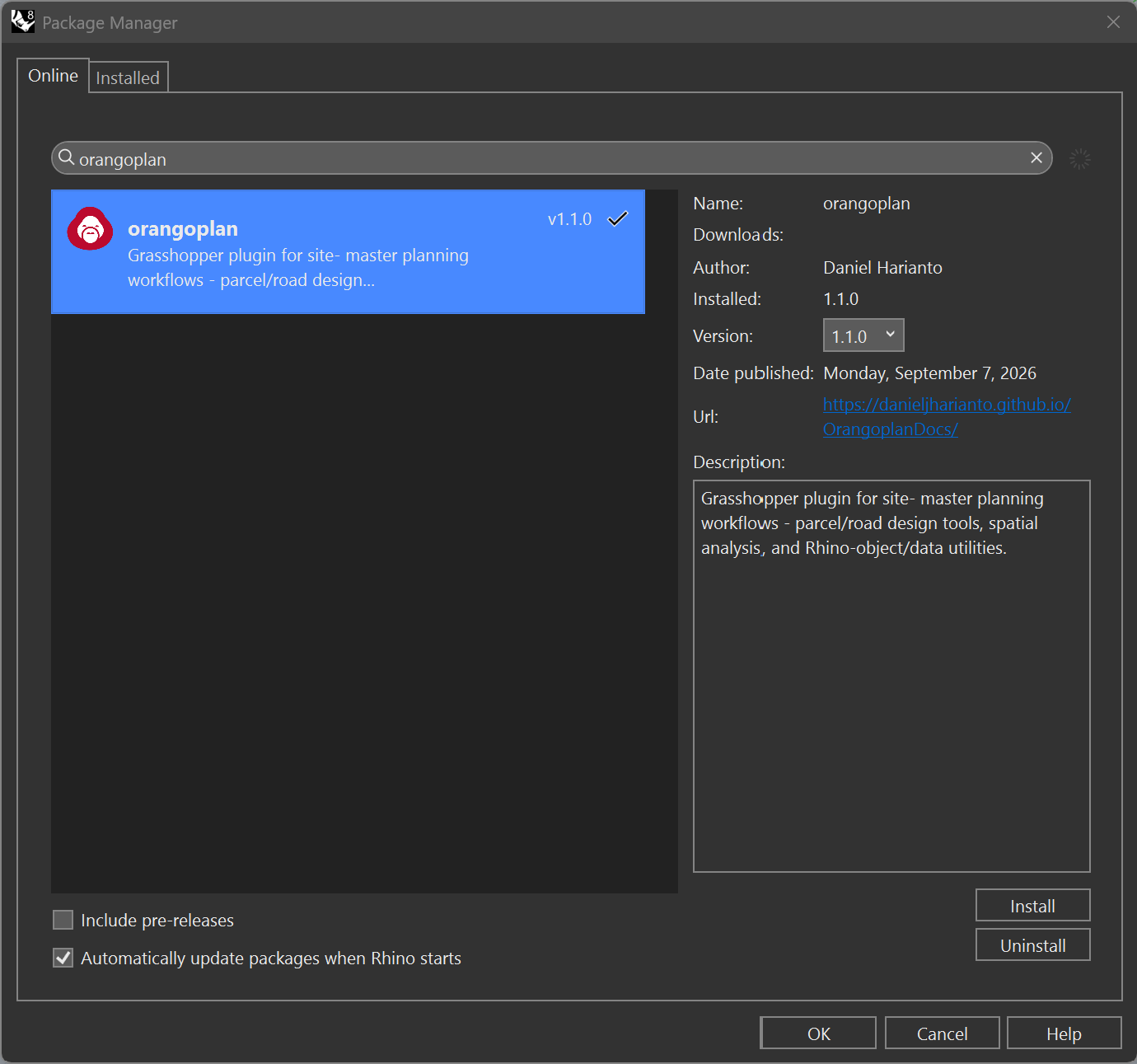1137x1064 pixels.
Task: Select the orangoplan package row title
Action: pyautogui.click(x=183, y=229)
